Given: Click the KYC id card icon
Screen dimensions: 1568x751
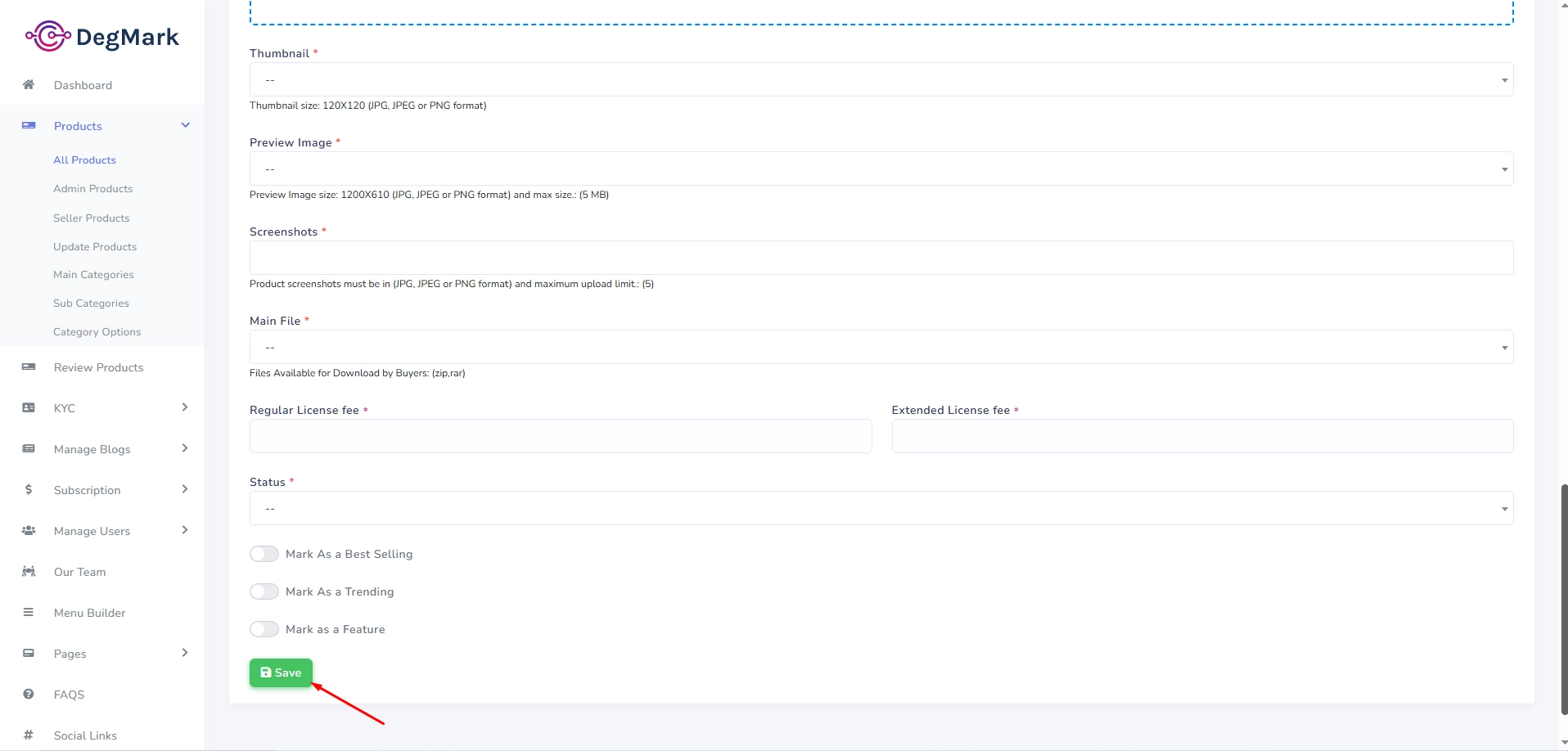Looking at the screenshot, I should (x=29, y=408).
